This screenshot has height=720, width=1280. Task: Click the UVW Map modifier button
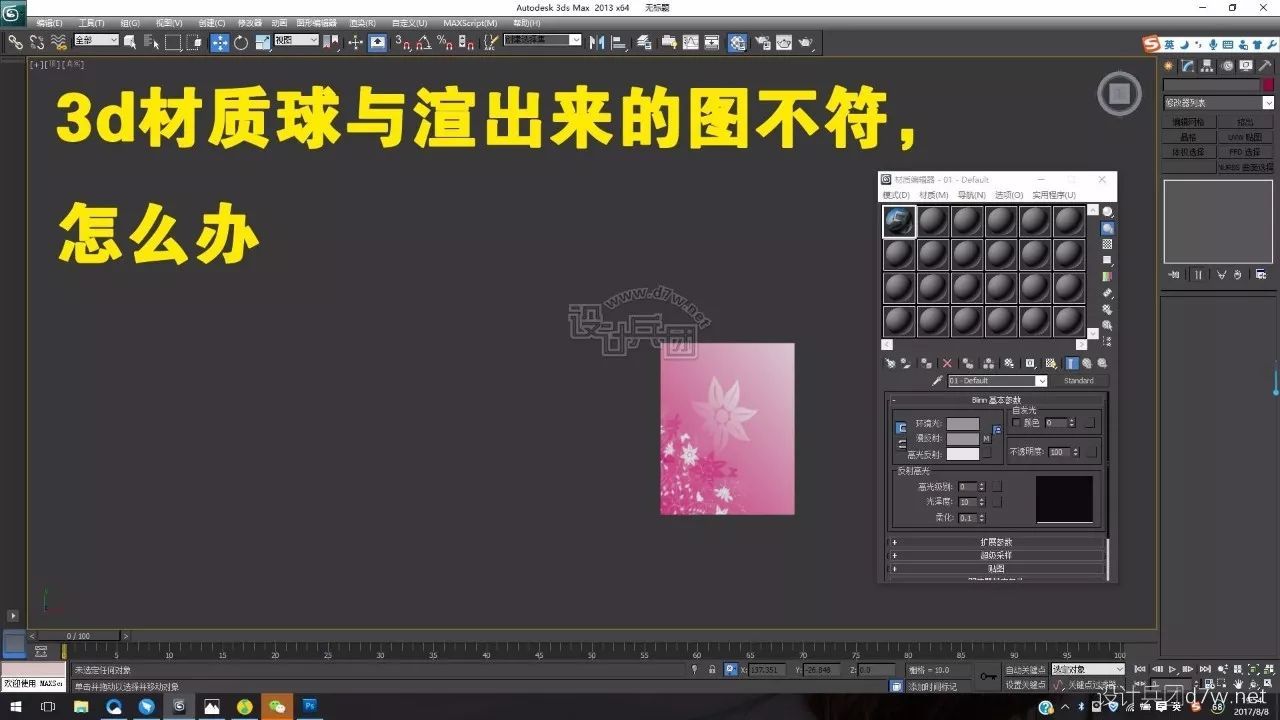pos(1246,137)
